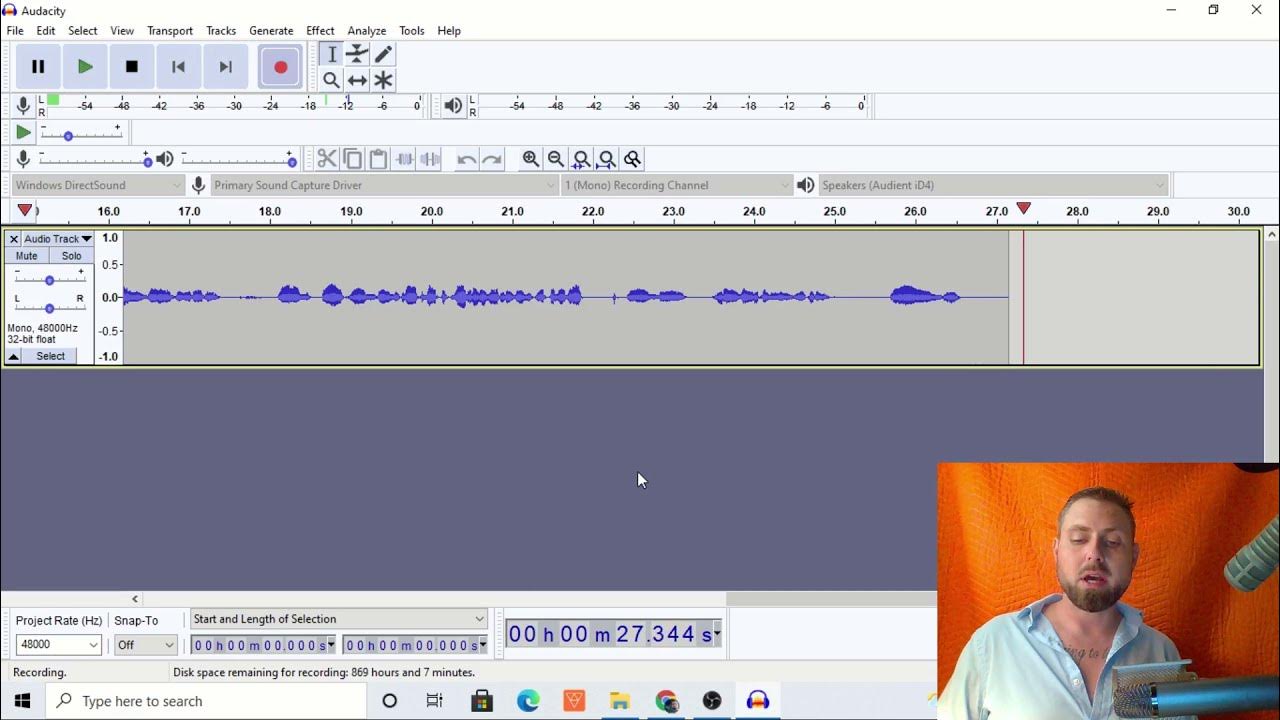
Task: Open File Explorer from taskbar
Action: coord(620,701)
